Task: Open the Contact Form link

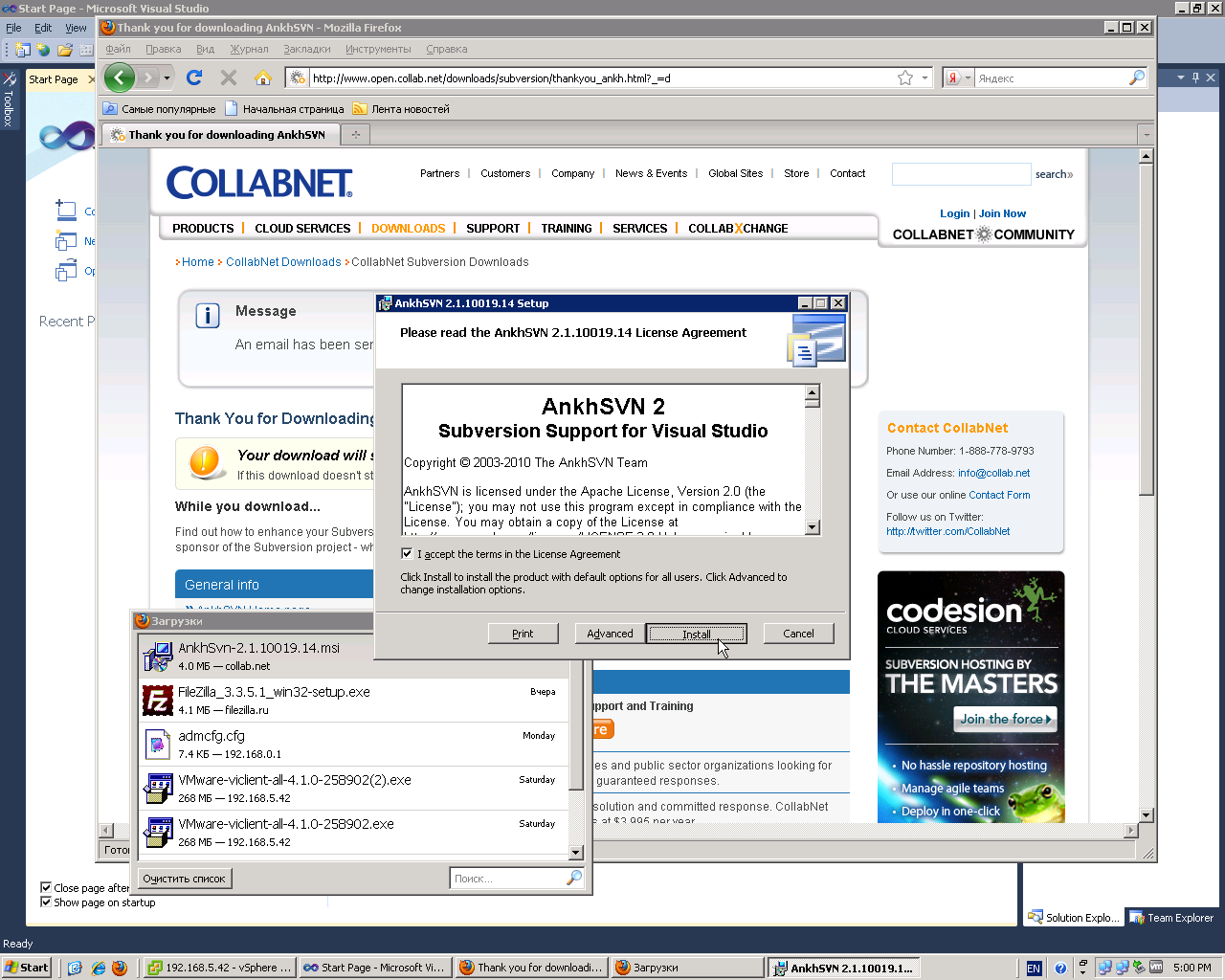Action: pos(999,495)
